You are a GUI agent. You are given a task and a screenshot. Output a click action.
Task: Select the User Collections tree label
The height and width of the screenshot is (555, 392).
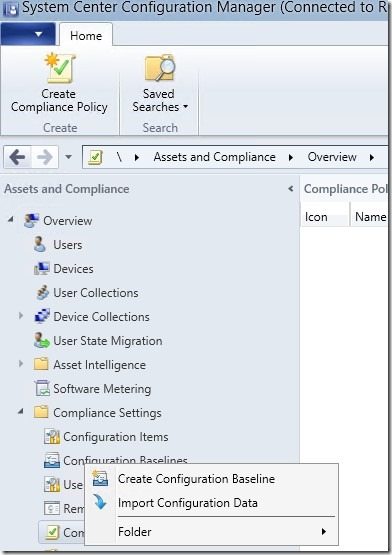(x=96, y=293)
